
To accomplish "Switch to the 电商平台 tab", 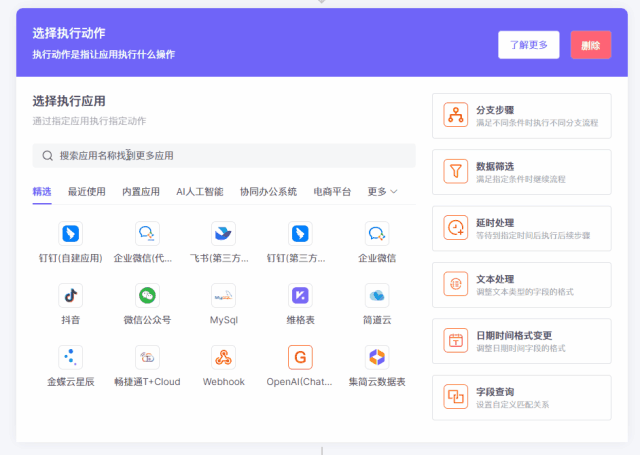I will point(332,191).
